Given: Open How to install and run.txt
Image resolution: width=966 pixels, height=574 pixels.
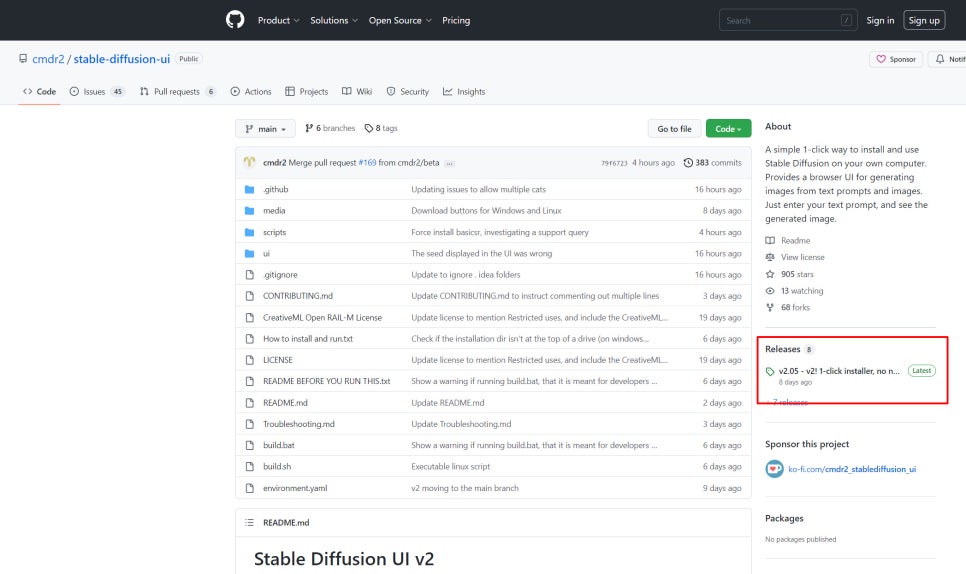Looking at the screenshot, I should tap(308, 339).
